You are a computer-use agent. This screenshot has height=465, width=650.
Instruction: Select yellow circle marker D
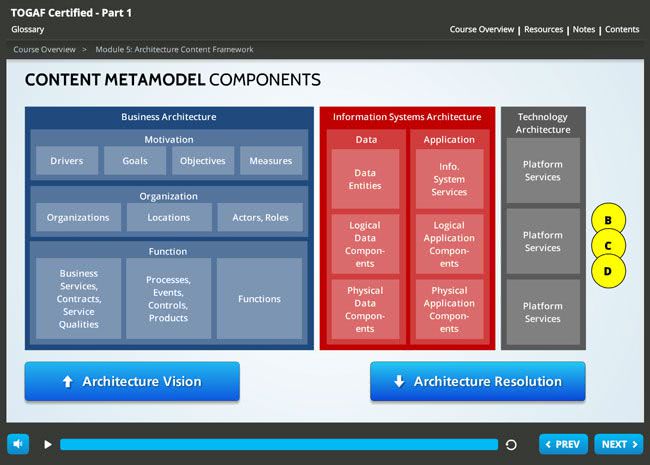point(608,271)
